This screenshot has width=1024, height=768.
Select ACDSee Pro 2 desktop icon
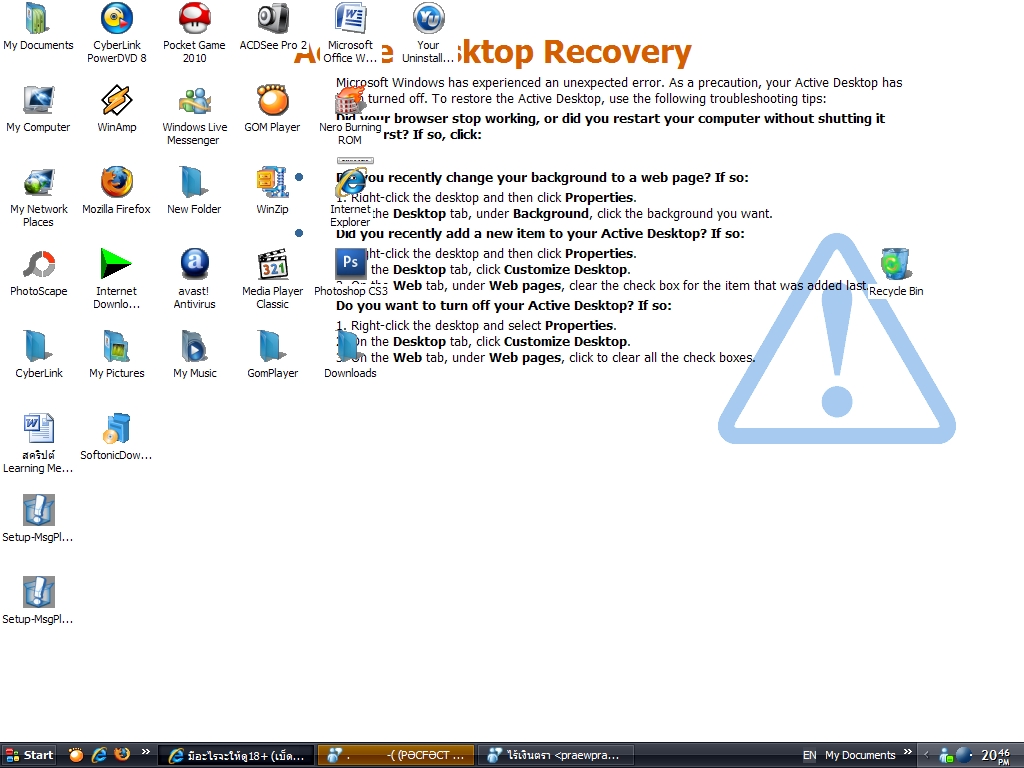[x=272, y=27]
